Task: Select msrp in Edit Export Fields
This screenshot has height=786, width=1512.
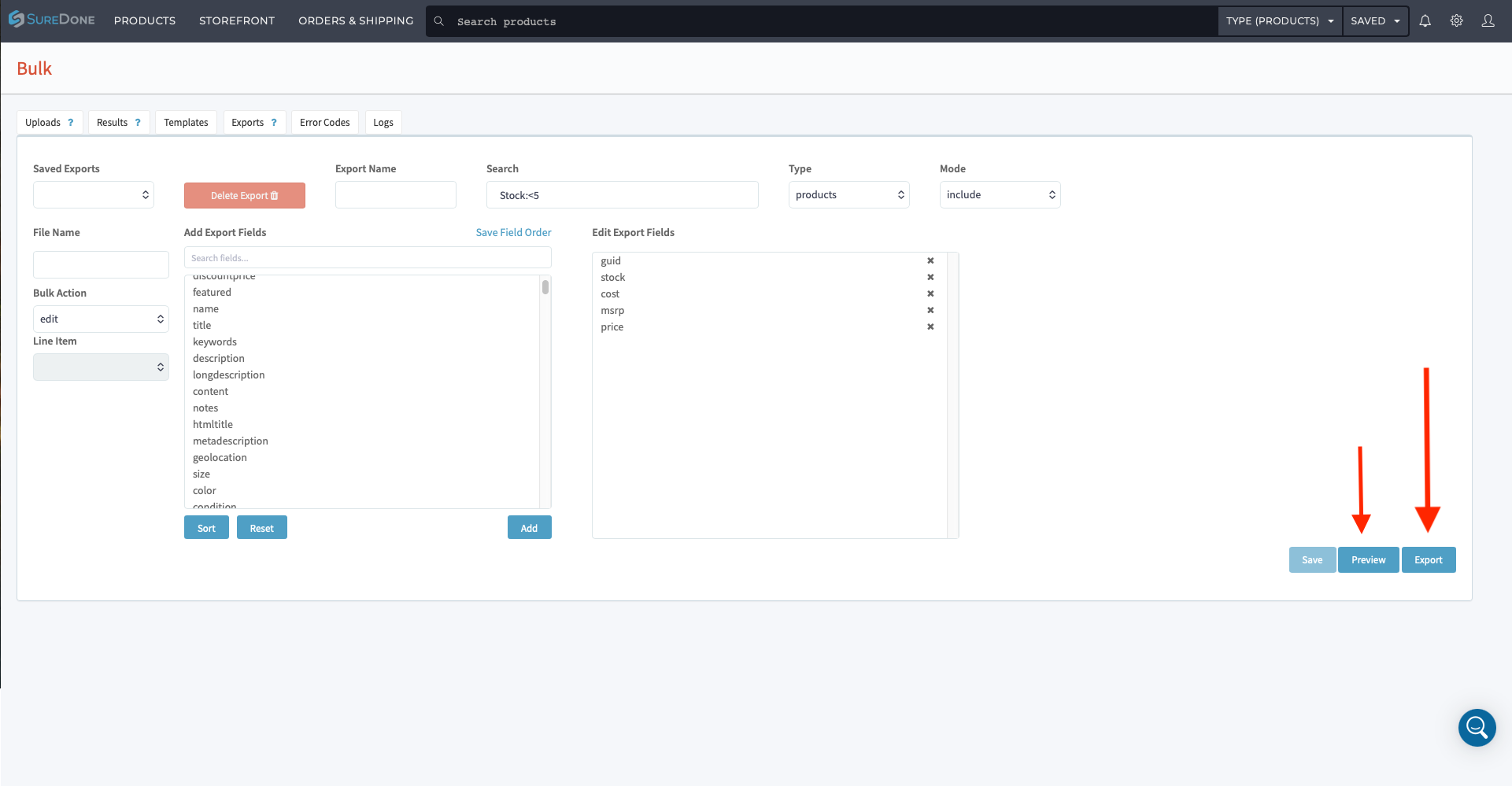Action: (x=612, y=310)
